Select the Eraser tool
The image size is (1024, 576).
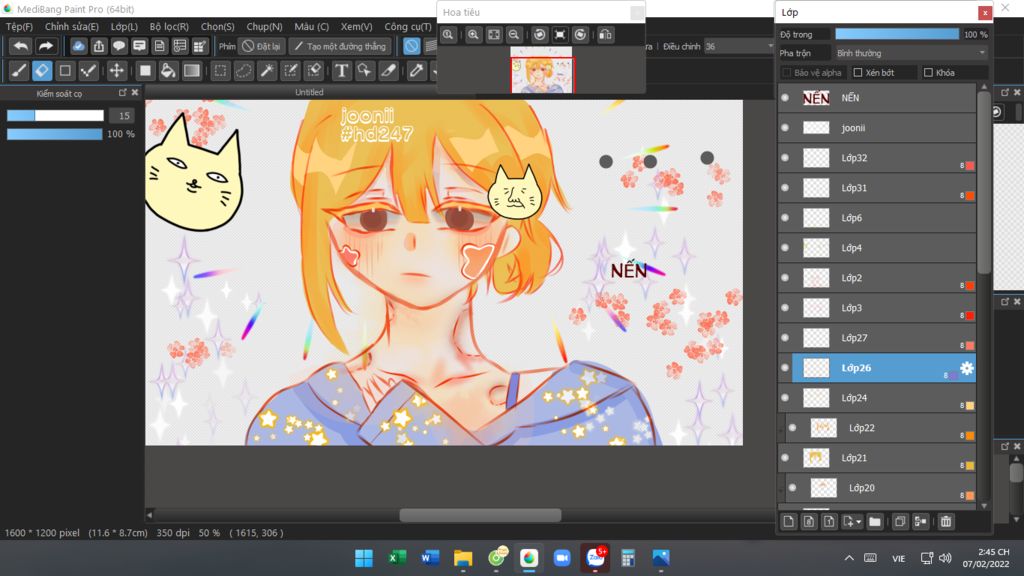42,71
